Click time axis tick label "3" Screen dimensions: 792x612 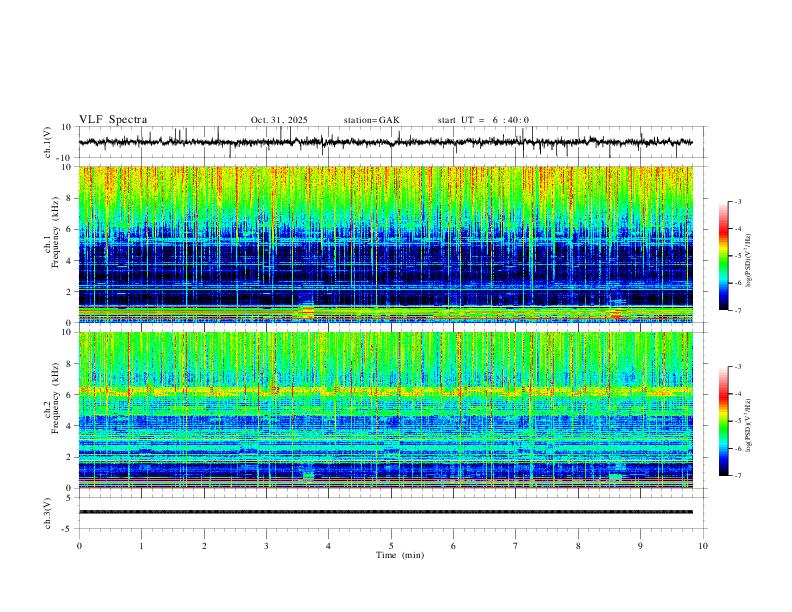coord(267,546)
